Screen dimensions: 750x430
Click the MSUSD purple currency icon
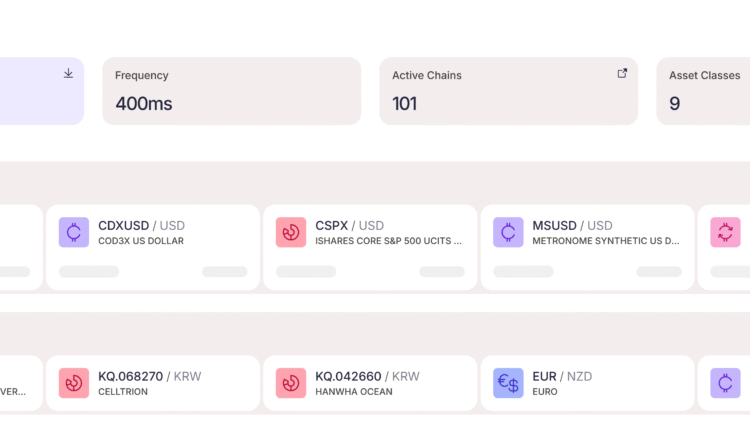pyautogui.click(x=508, y=233)
